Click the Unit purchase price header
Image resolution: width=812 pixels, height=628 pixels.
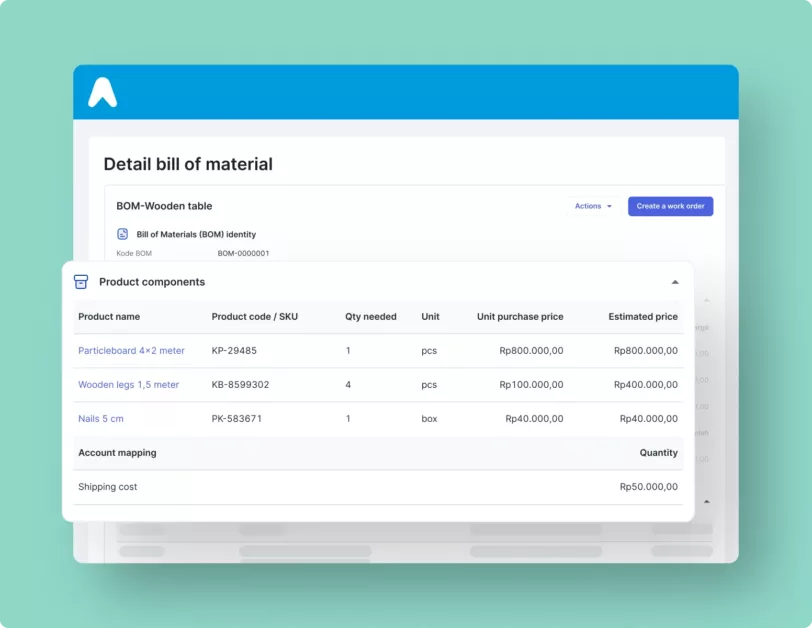point(520,316)
